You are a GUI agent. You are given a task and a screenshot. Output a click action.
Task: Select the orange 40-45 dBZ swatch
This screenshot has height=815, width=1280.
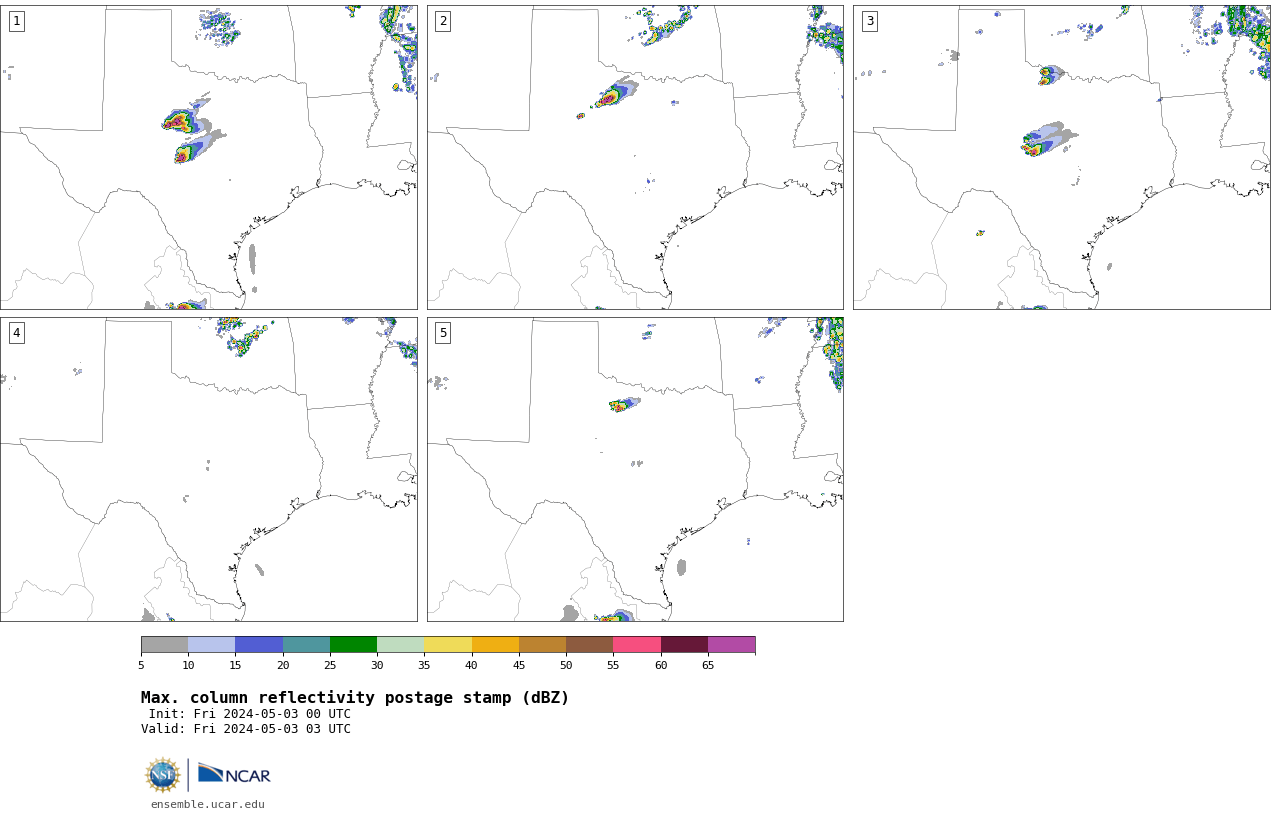tap(495, 645)
